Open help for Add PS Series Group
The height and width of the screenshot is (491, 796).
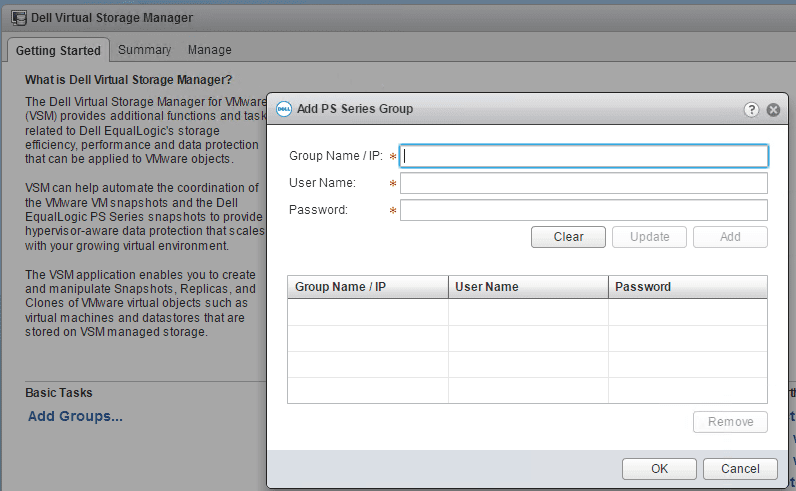coord(752,109)
